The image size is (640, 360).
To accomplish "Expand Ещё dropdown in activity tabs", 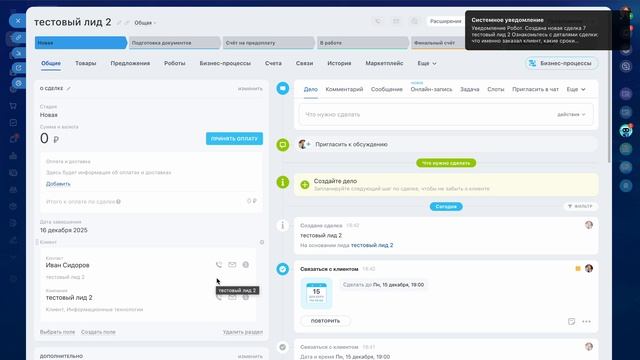I will coord(576,89).
